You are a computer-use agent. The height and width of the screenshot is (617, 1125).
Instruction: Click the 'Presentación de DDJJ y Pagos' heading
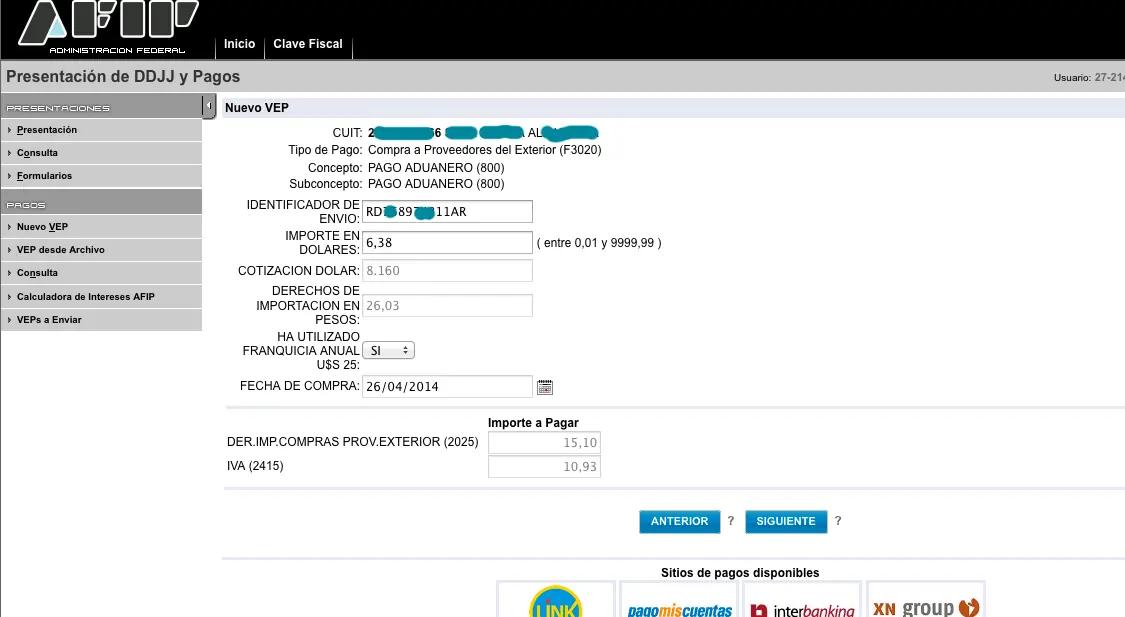click(123, 77)
